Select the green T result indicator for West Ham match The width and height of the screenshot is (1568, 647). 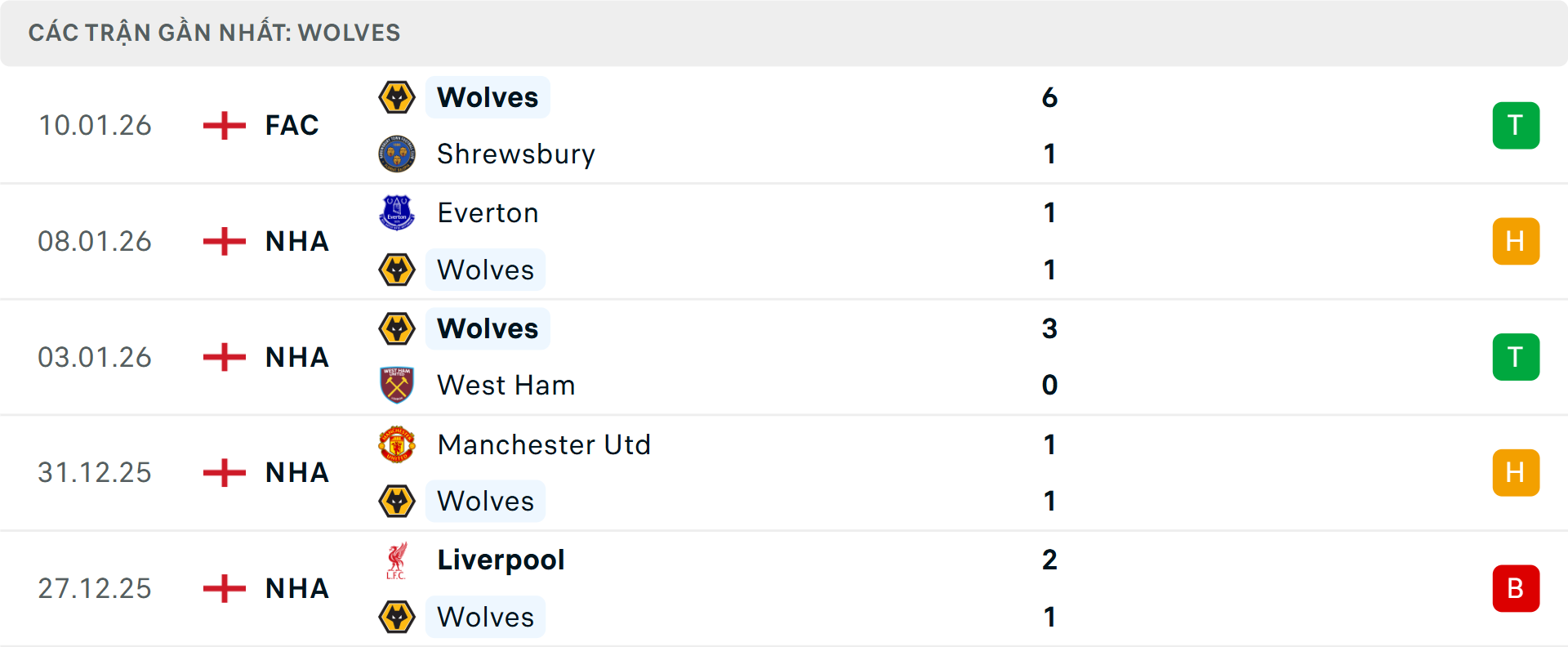click(x=1516, y=357)
